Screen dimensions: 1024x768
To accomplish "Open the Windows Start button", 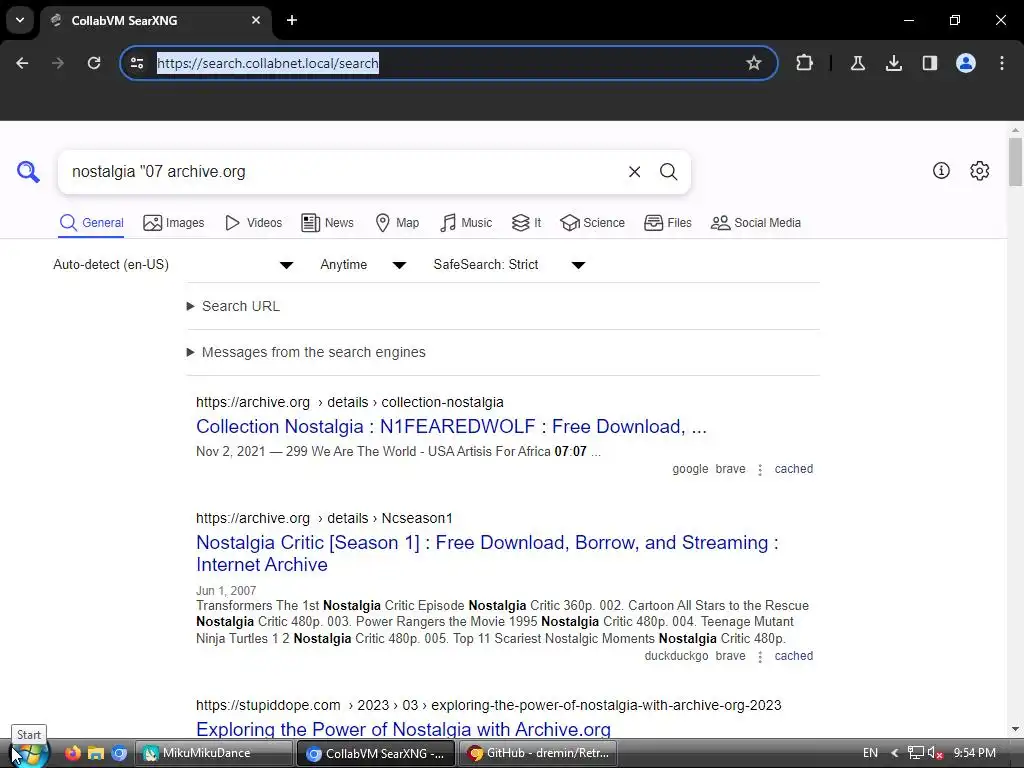I will (29, 754).
